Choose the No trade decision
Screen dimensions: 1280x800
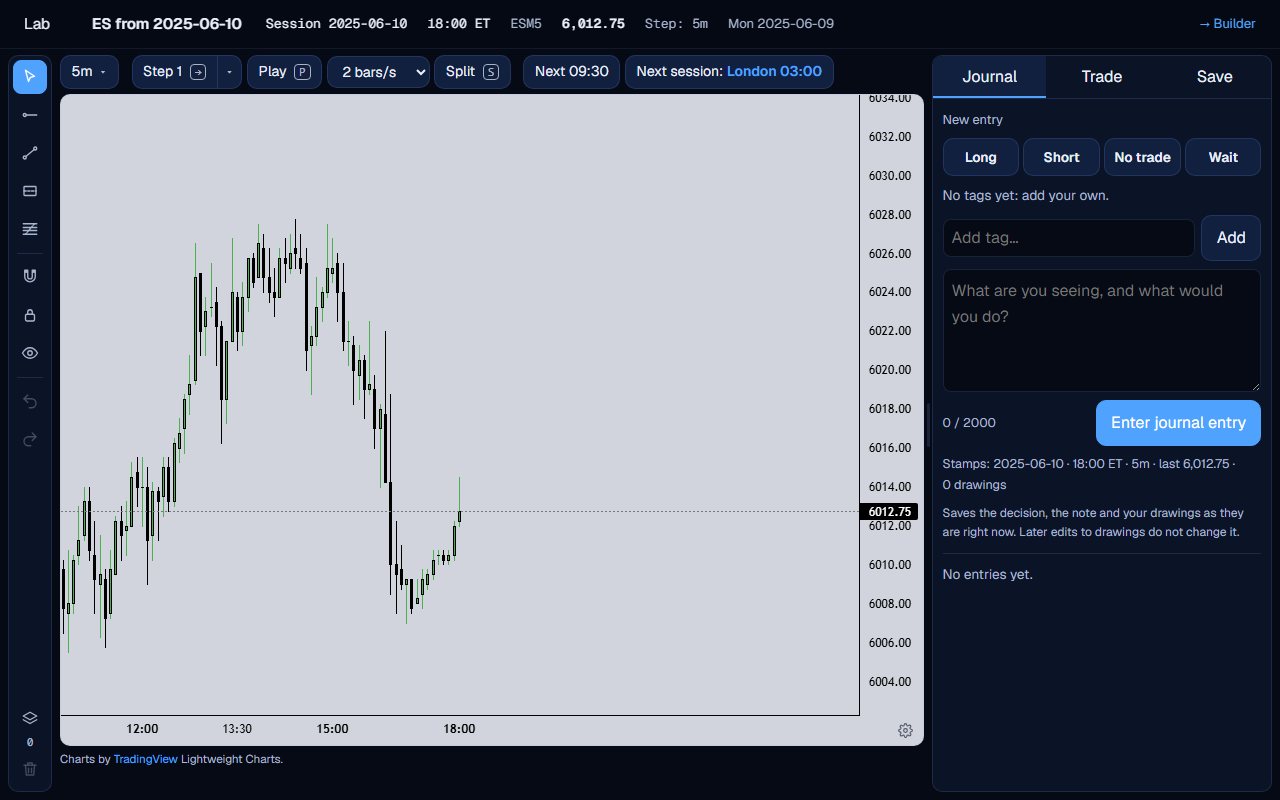click(1142, 157)
